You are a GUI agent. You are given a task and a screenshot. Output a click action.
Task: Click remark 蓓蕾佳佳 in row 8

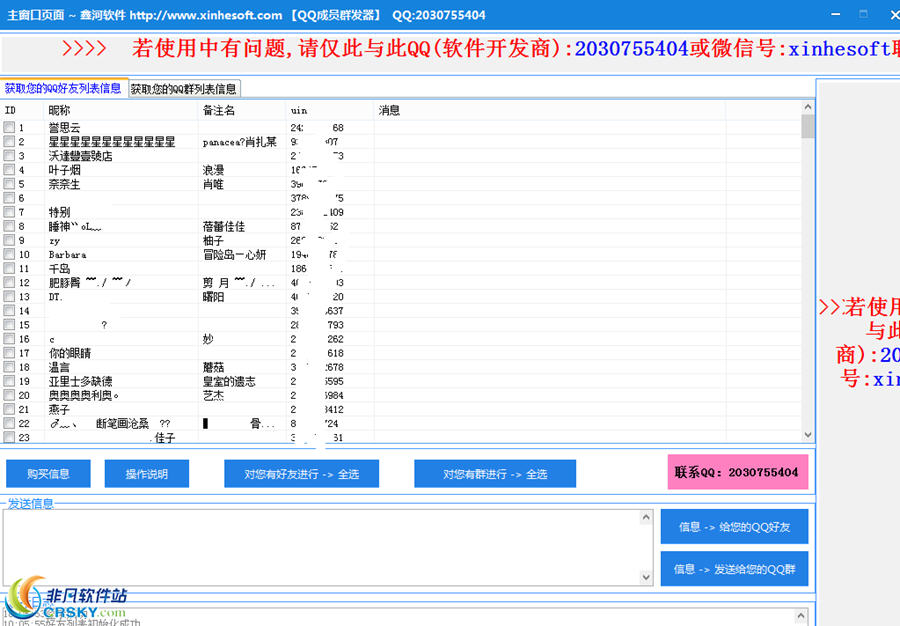point(224,227)
